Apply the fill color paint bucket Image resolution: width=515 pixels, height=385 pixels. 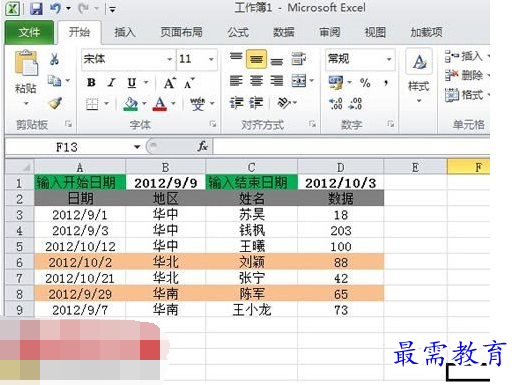pyautogui.click(x=131, y=104)
